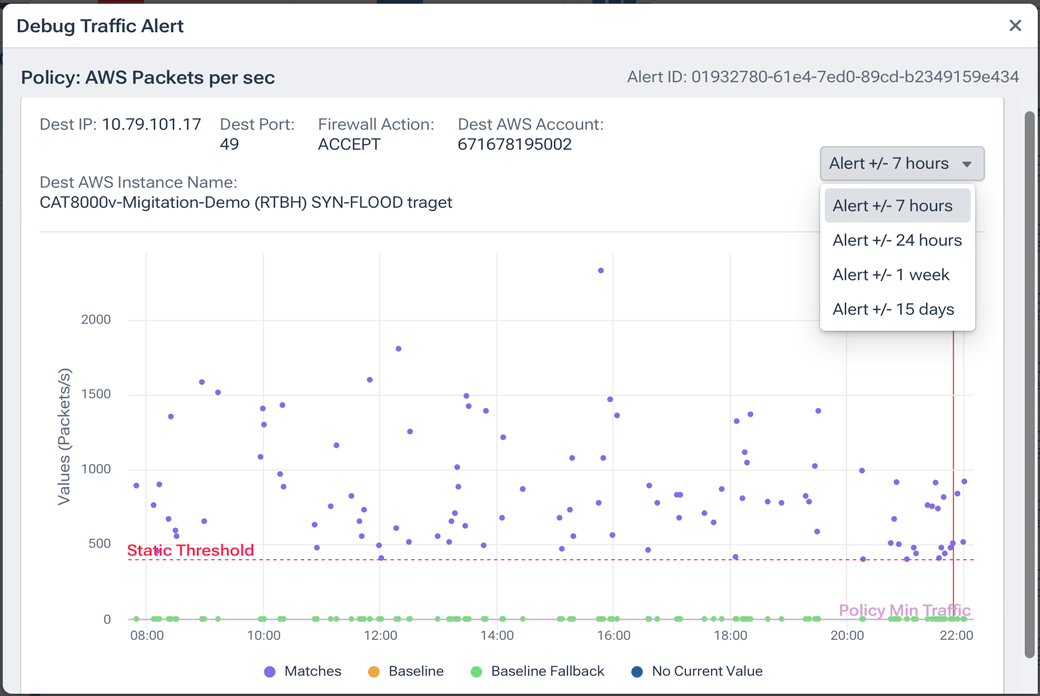The width and height of the screenshot is (1040, 696).
Task: Click the orange Baseline legend dot
Action: click(x=376, y=671)
